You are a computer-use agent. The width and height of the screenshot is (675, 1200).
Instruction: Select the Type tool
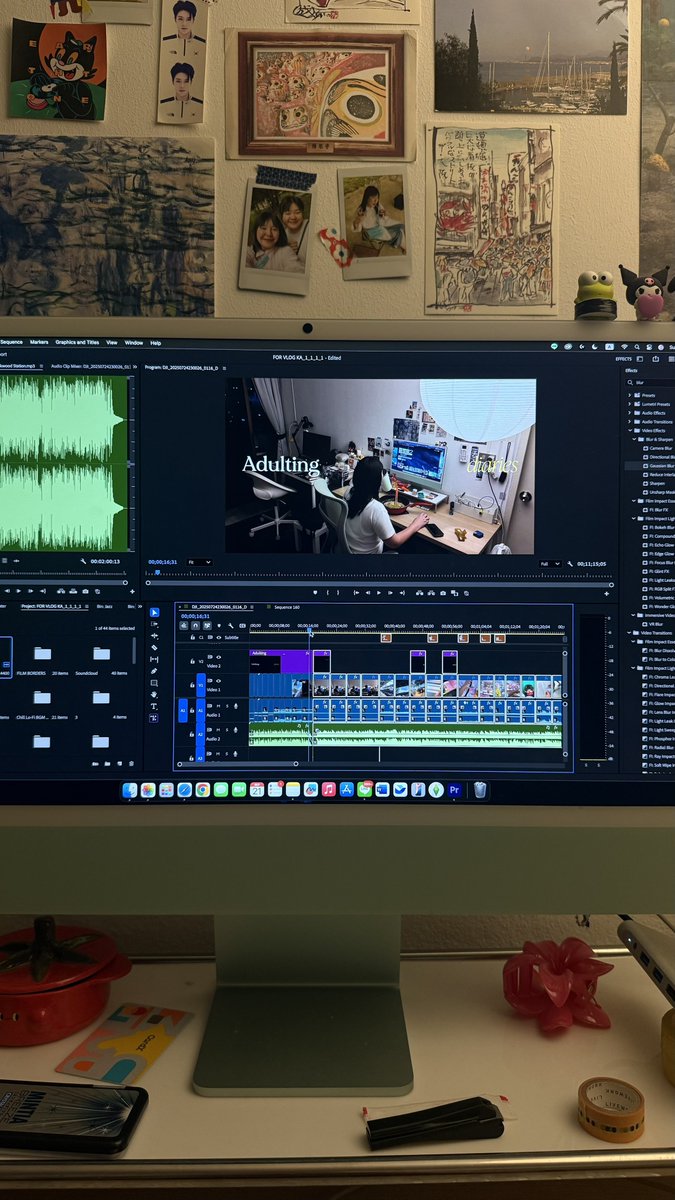click(154, 706)
